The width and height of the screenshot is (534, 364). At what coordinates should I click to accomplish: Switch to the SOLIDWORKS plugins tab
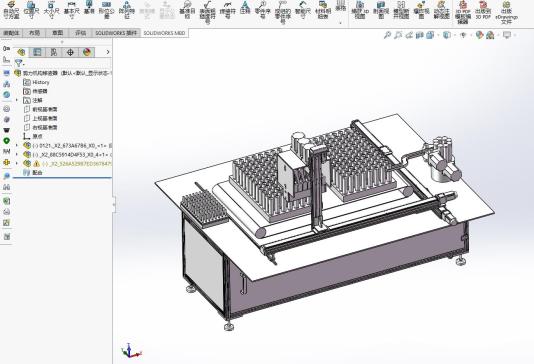coord(116,33)
